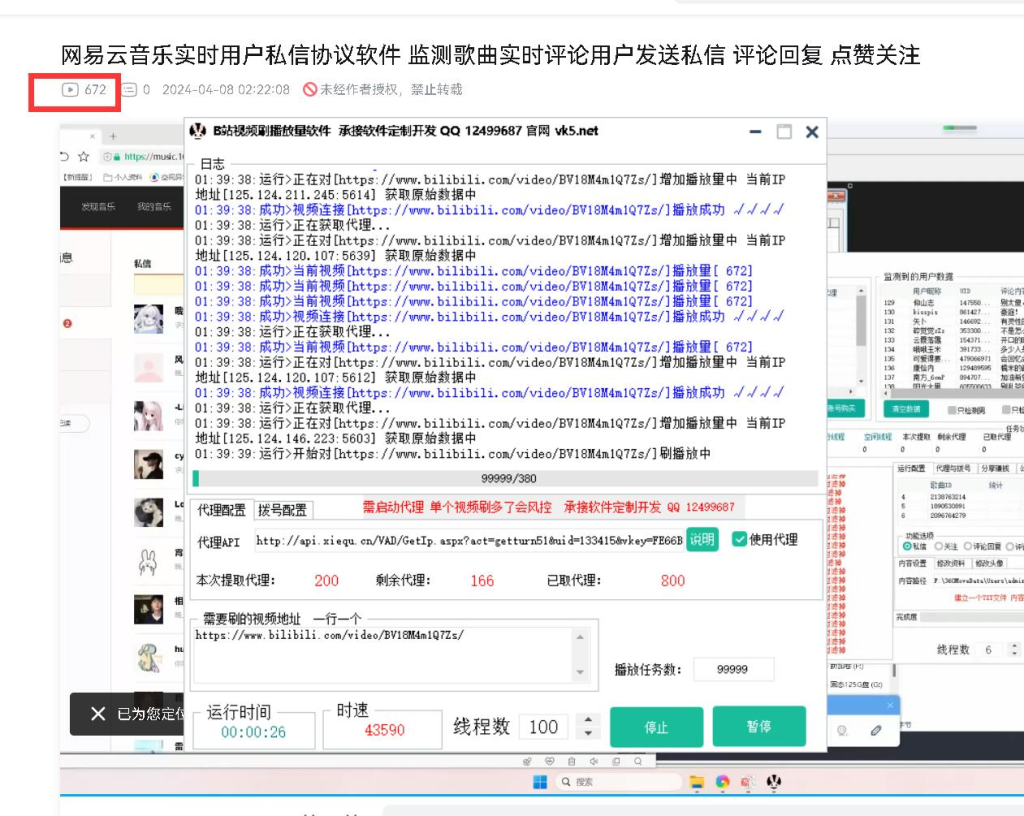Screen dimensions: 1024x816
Task: Click the pencil edit icon in the popup
Action: coord(876,730)
